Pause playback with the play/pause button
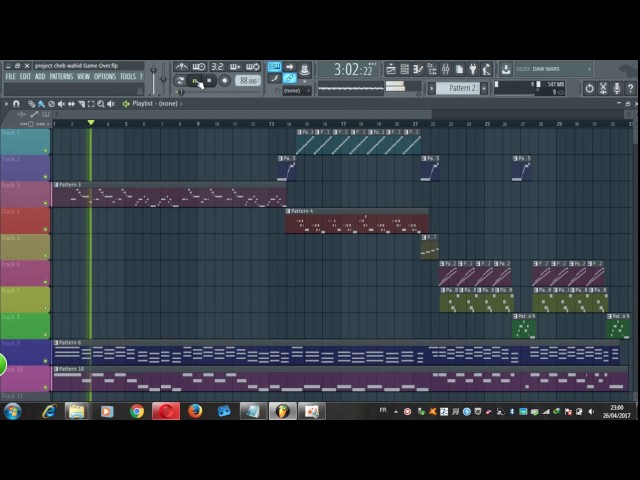 [195, 81]
